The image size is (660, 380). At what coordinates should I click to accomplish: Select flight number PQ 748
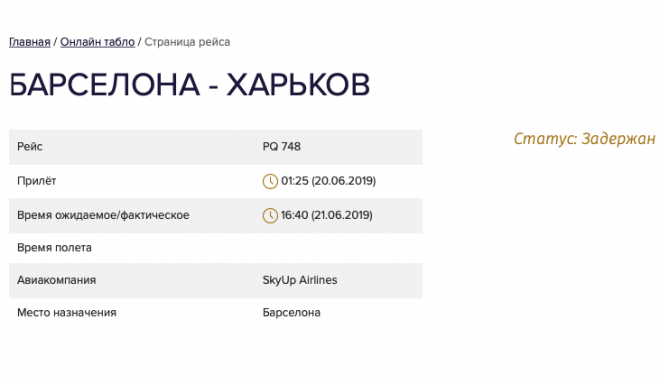282,146
